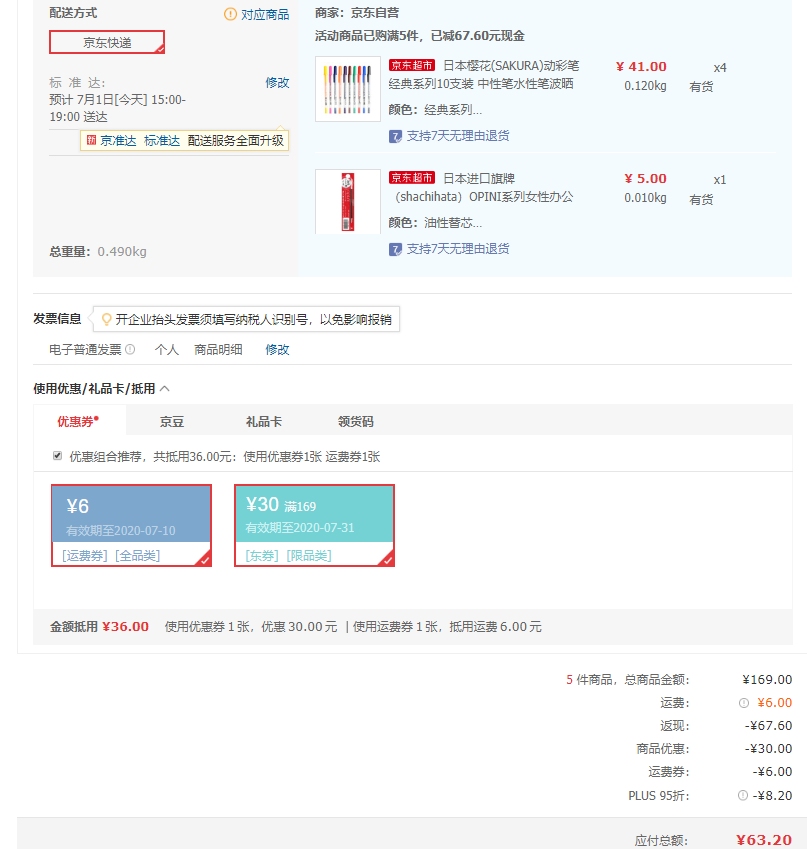This screenshot has width=807, height=849.
Task: Click the info icon beside 运费 ¥6.00
Action: coord(744,703)
